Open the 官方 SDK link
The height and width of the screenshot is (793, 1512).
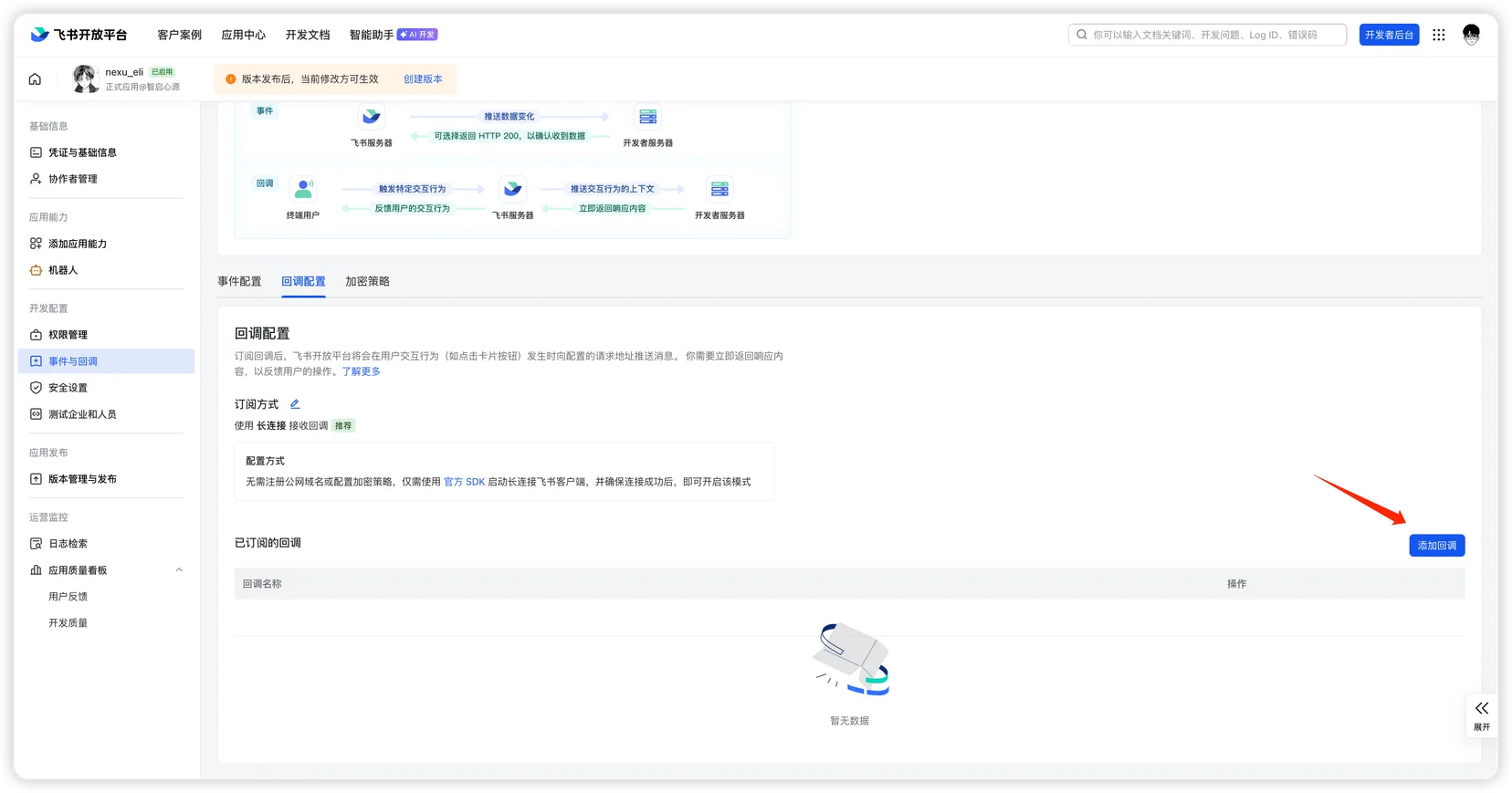464,482
